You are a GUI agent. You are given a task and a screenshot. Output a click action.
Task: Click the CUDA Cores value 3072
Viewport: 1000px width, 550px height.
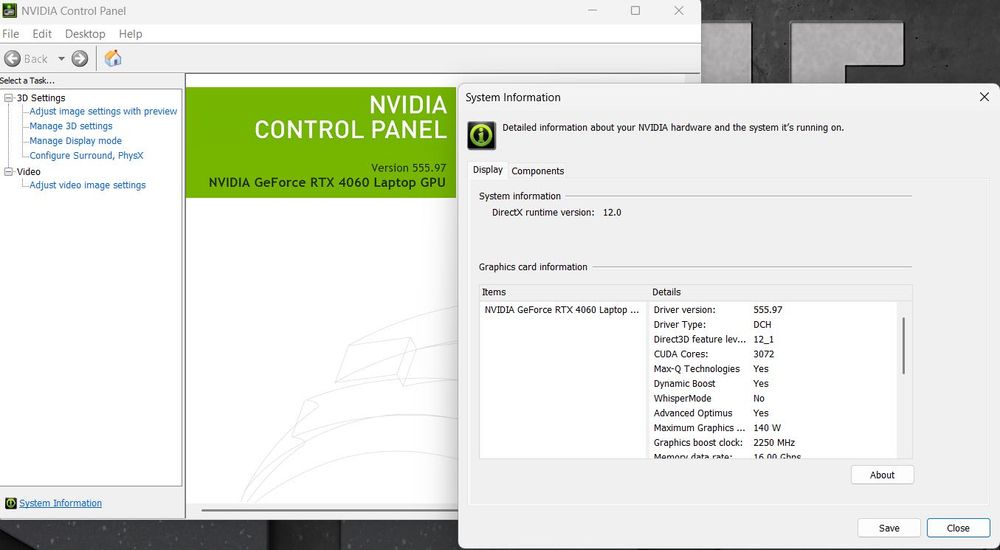coord(763,354)
